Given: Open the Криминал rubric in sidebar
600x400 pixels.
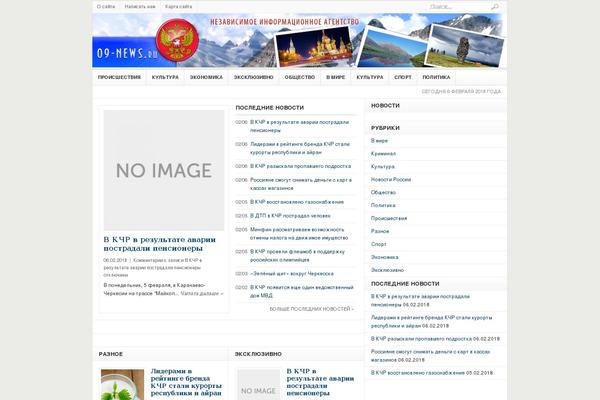Looking at the screenshot, I should (383, 153).
